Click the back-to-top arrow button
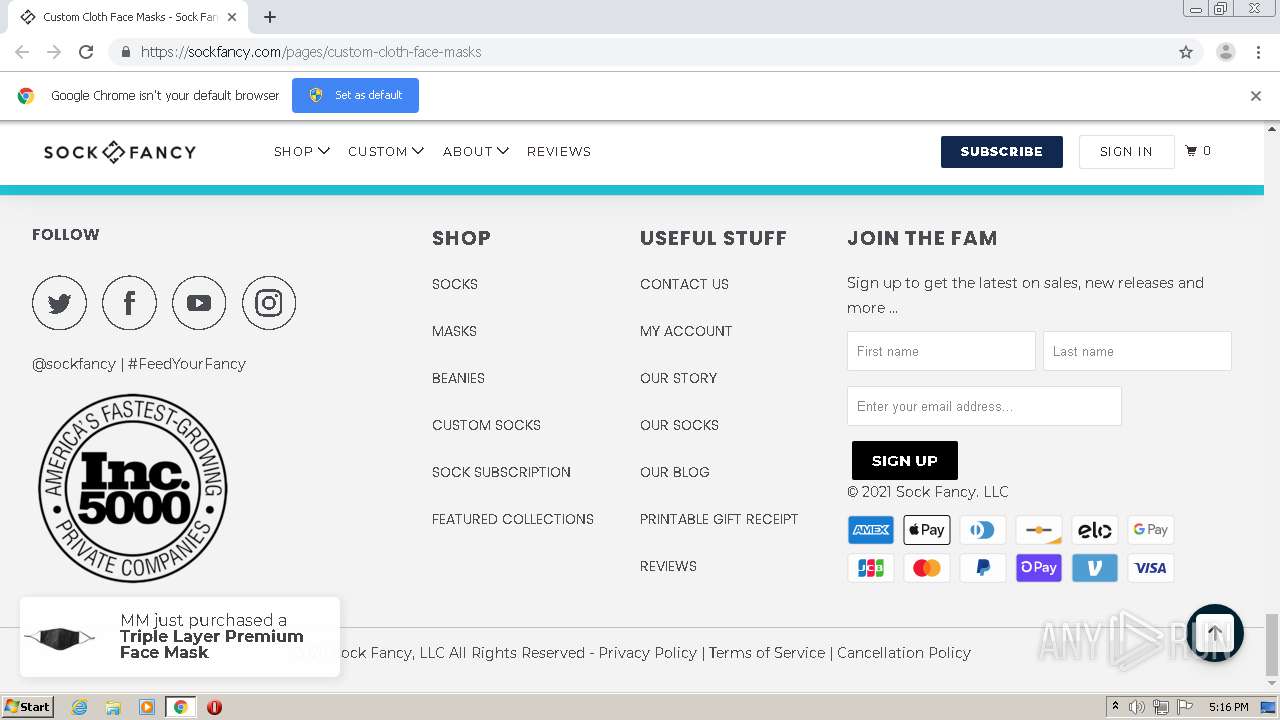 (x=1214, y=633)
